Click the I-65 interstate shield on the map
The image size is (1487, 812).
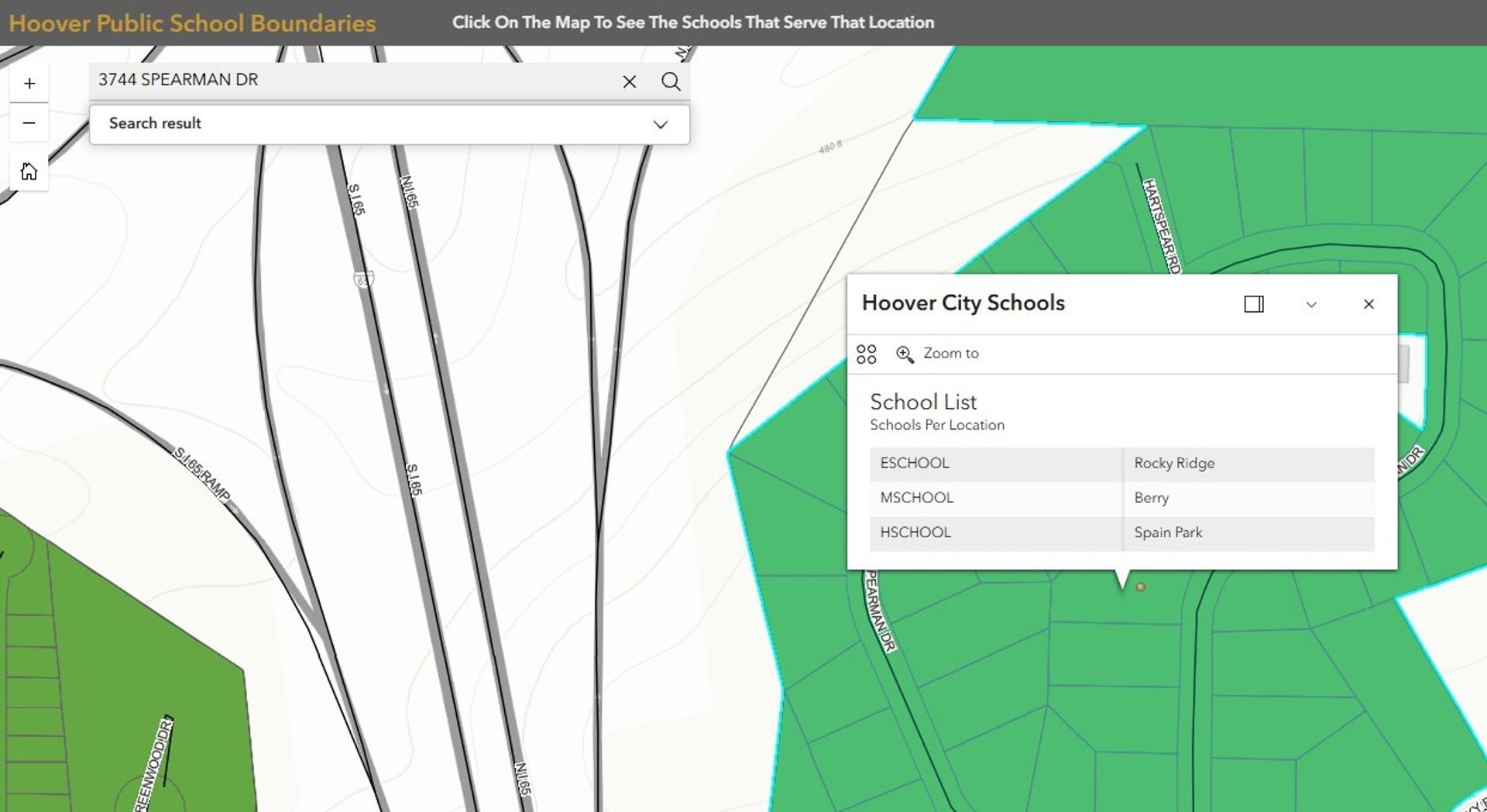pos(363,279)
